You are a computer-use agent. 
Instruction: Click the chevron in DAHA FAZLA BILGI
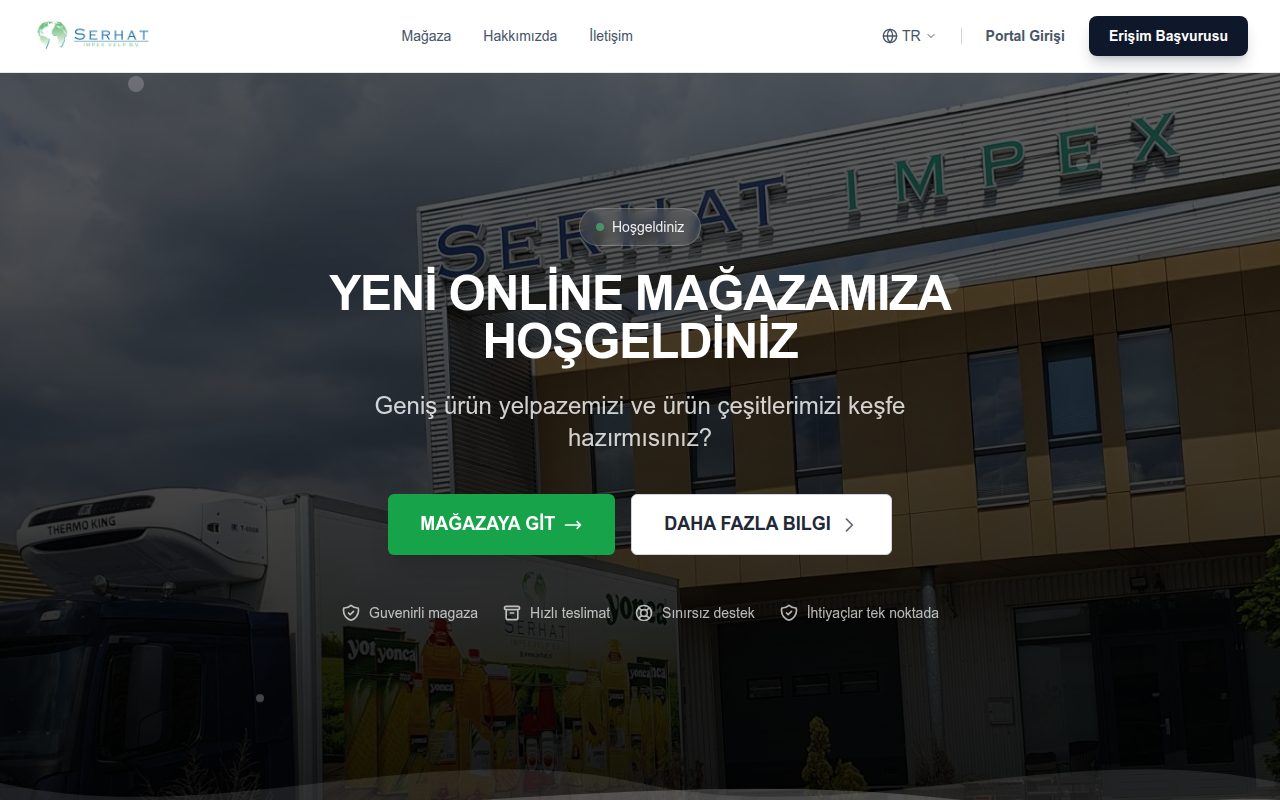pyautogui.click(x=849, y=524)
